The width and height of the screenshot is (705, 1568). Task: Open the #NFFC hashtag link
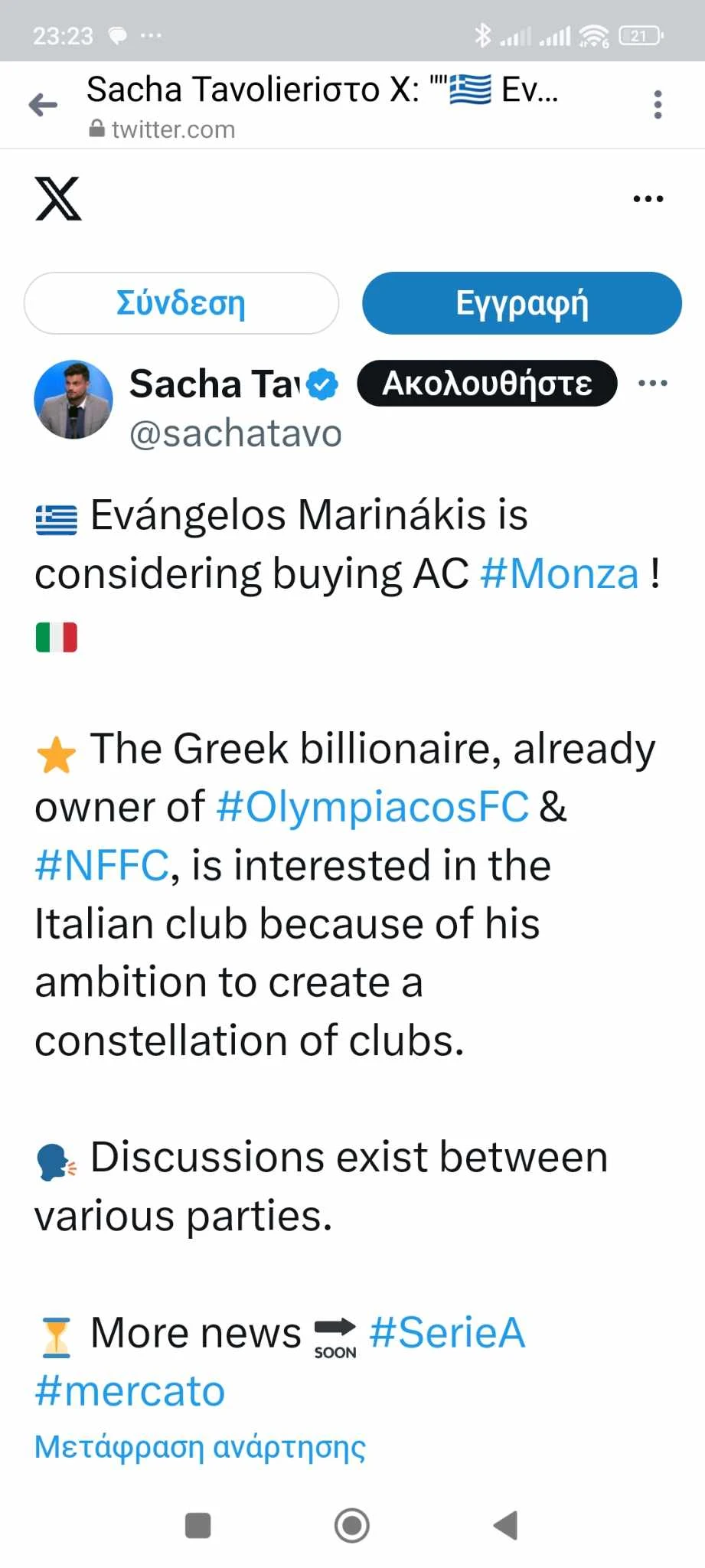click(102, 866)
